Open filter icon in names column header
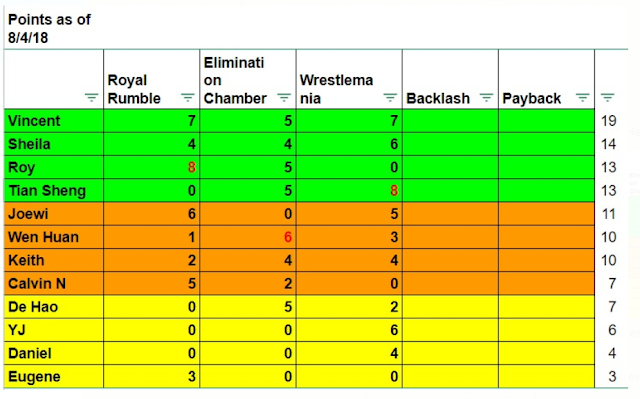 (x=91, y=98)
